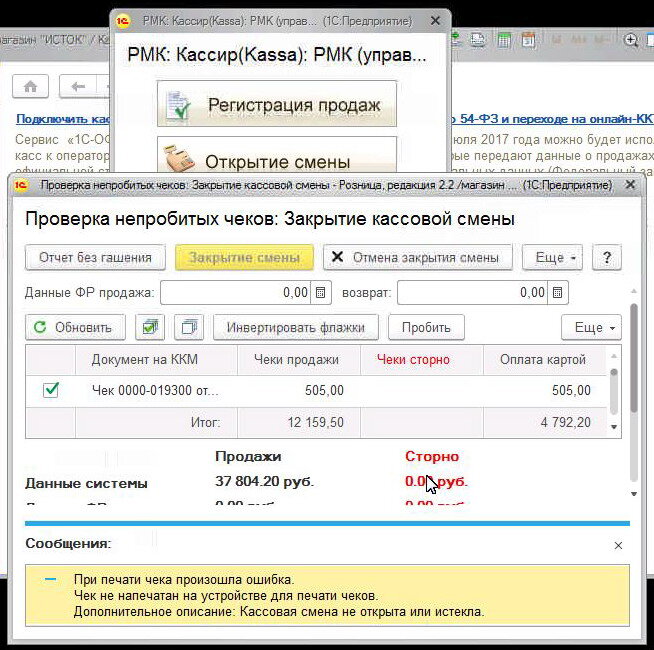Close the Проверка непробитых чеков window
Screen dimensions: 654x650
coord(630,184)
